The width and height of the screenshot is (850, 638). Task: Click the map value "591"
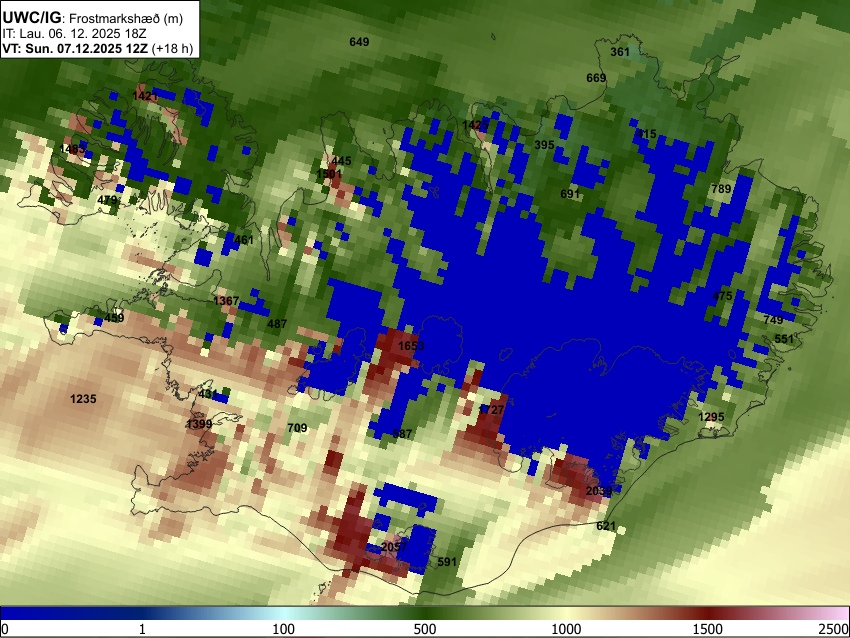pyautogui.click(x=447, y=562)
